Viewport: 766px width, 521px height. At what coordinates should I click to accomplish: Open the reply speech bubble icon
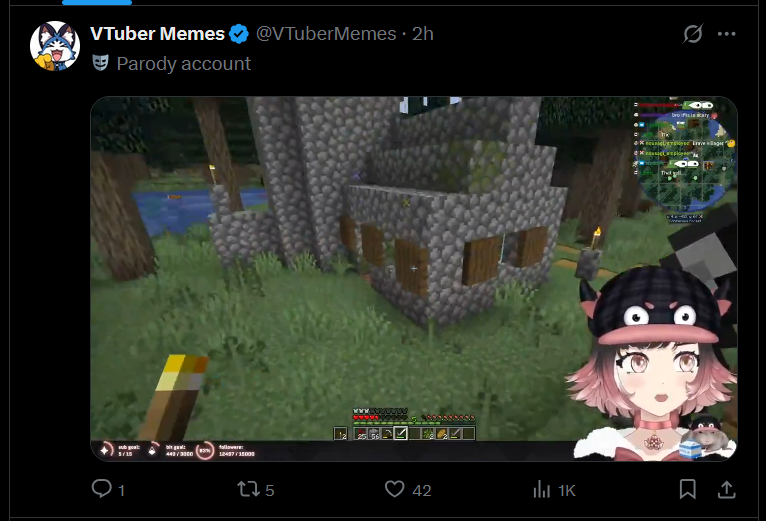point(102,488)
